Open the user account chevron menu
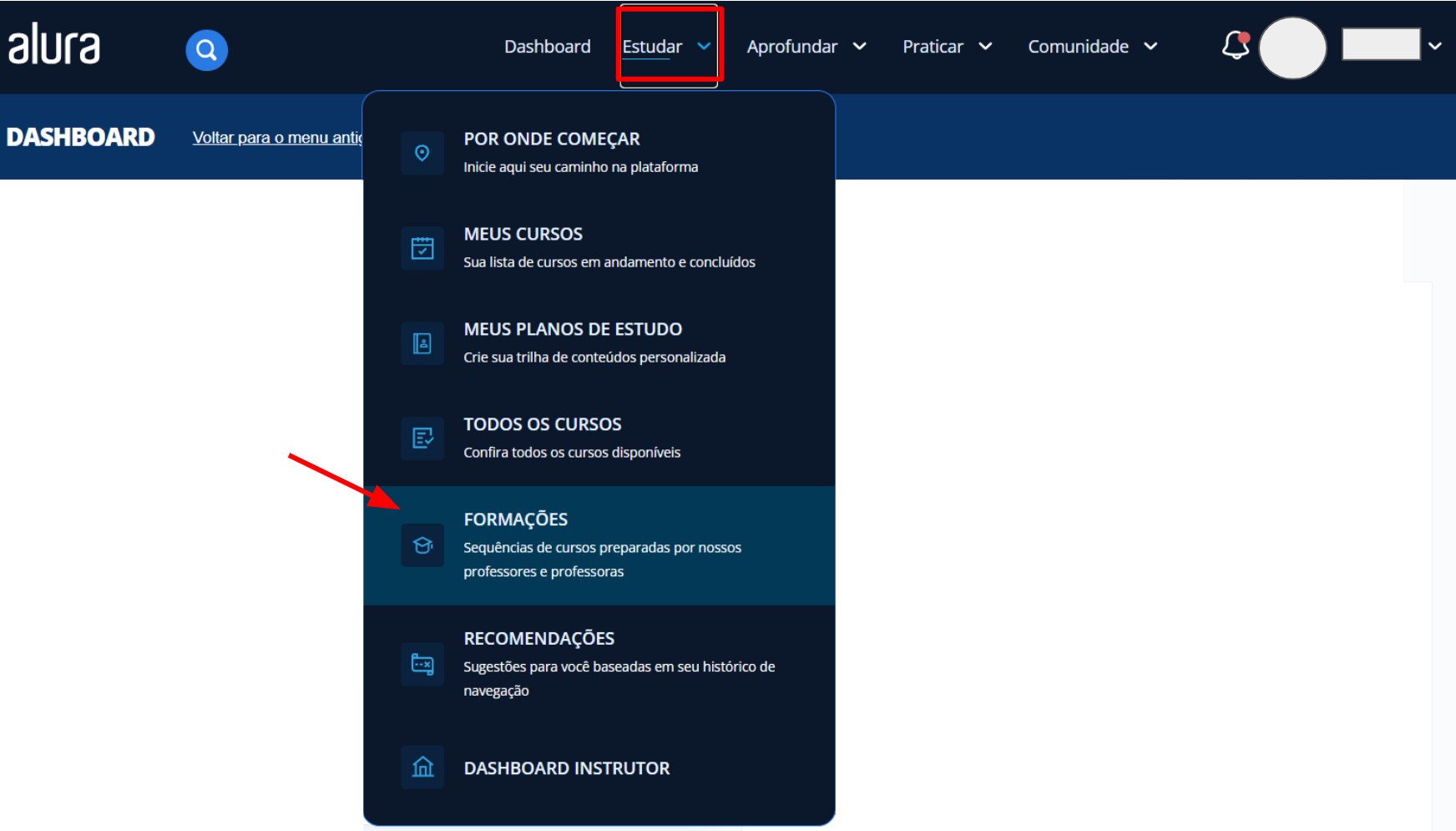The width and height of the screenshot is (1456, 831). [1434, 46]
